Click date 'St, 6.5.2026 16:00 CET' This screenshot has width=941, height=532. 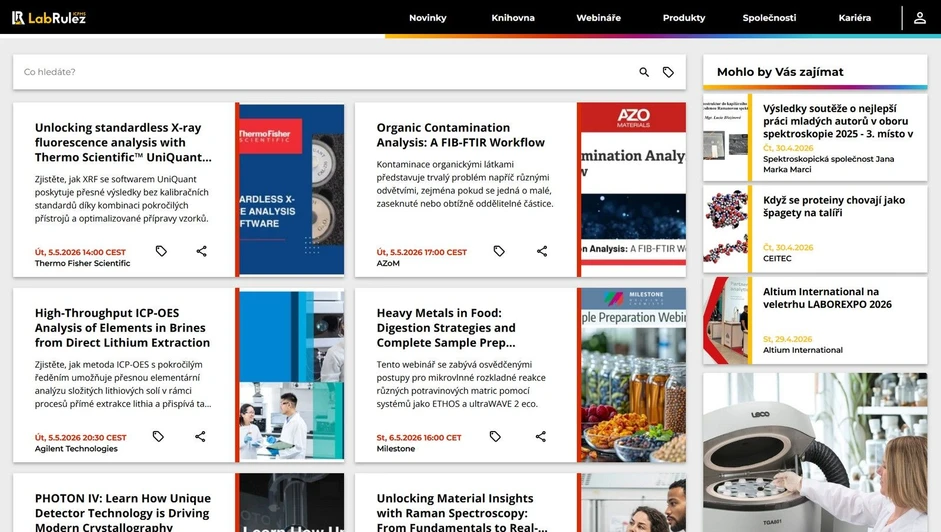[419, 438]
